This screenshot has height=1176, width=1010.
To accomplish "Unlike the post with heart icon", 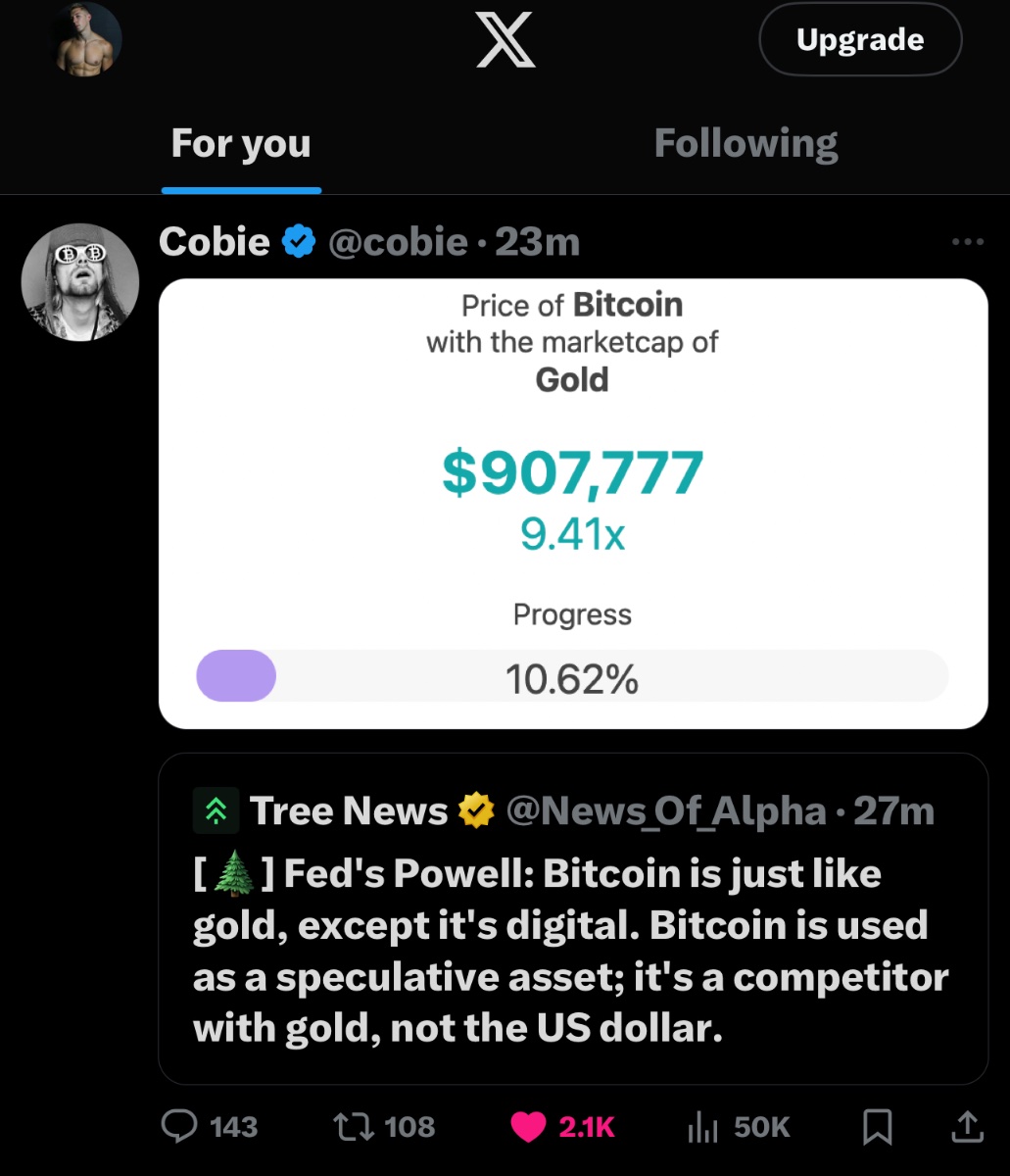I will pos(529,1127).
